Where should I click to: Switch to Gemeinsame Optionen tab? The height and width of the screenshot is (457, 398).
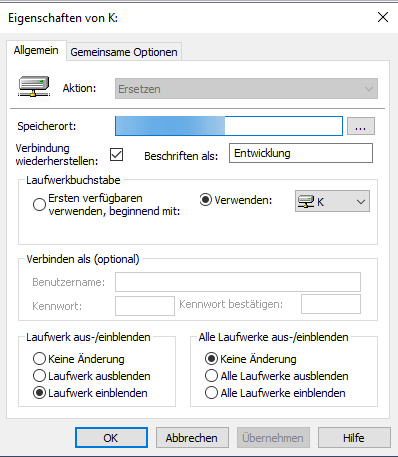tap(124, 52)
